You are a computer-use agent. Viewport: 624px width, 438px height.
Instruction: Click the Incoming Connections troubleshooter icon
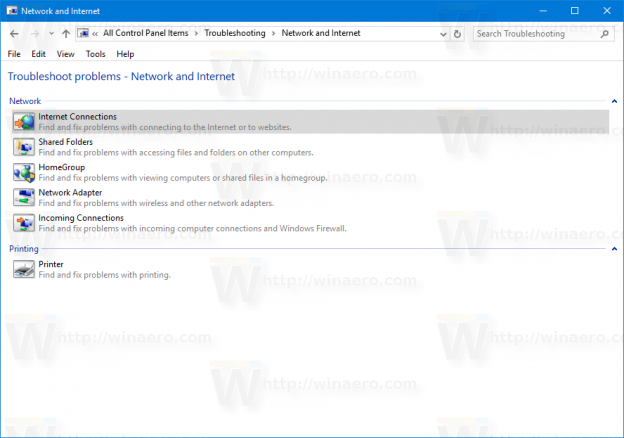pyautogui.click(x=23, y=222)
